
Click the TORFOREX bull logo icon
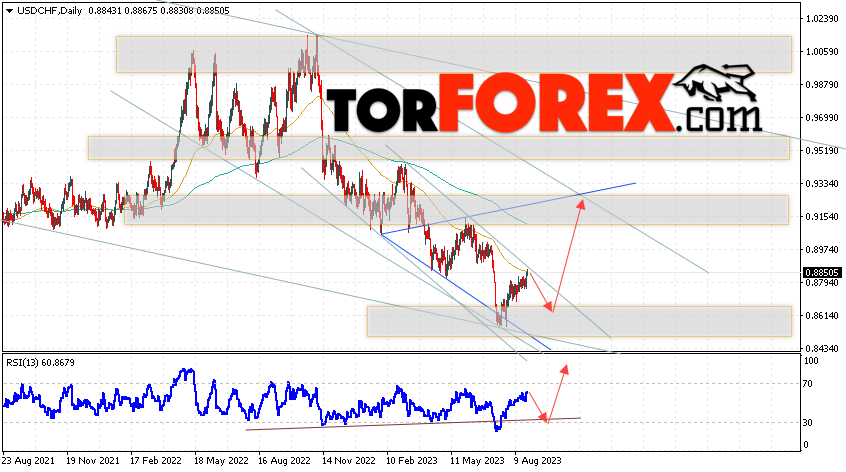point(715,82)
